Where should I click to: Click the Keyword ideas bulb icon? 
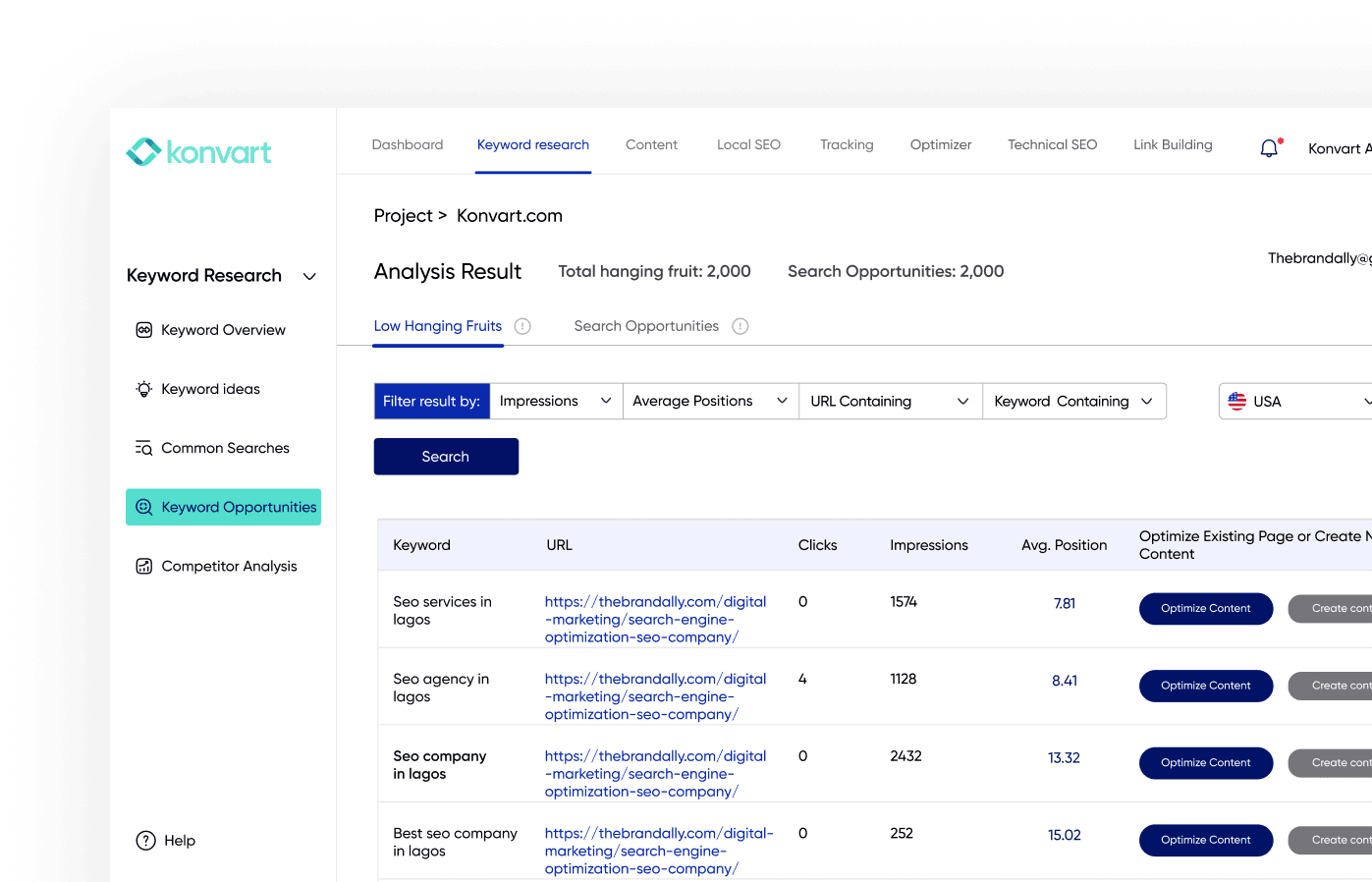pyautogui.click(x=143, y=389)
